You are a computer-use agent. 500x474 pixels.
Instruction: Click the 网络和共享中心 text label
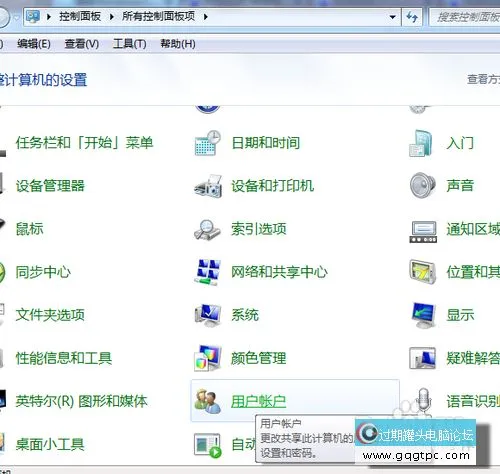point(280,272)
